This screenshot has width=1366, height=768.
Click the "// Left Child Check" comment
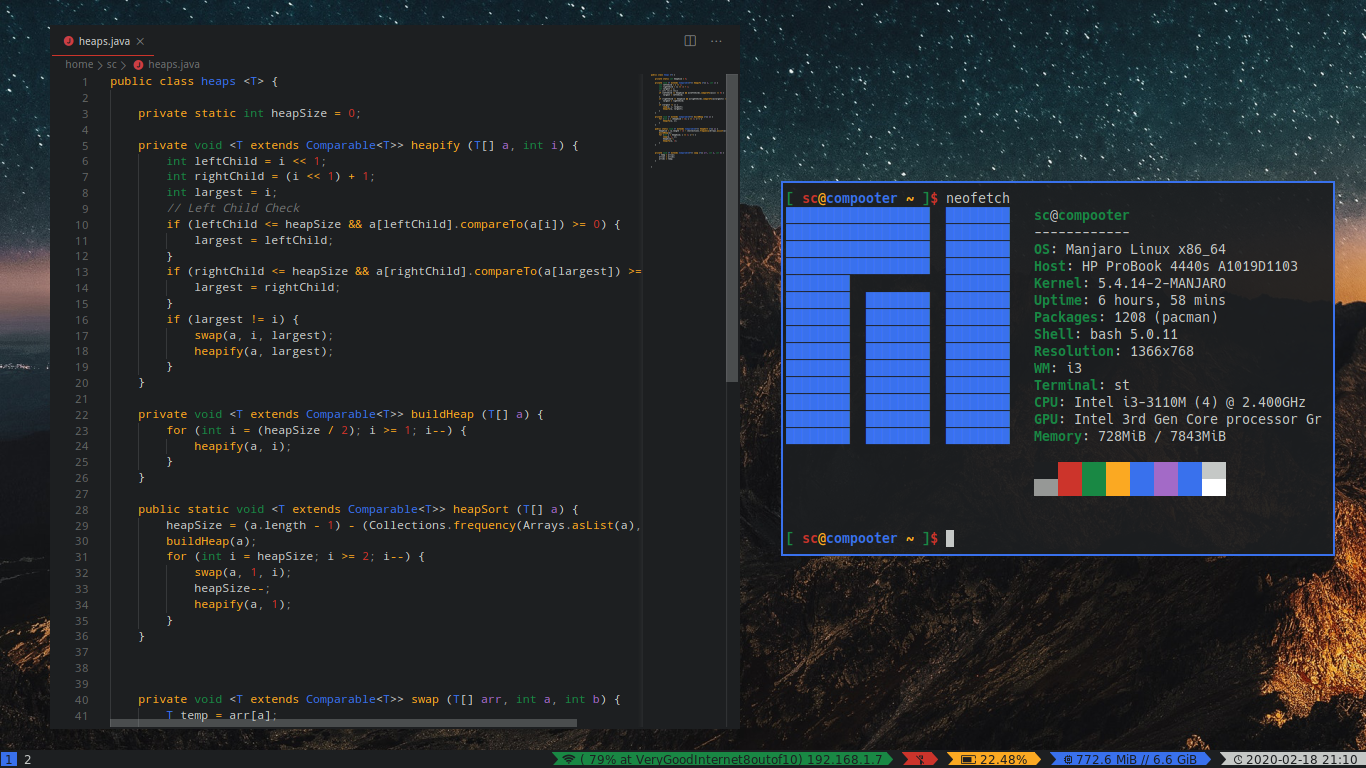[x=233, y=208]
